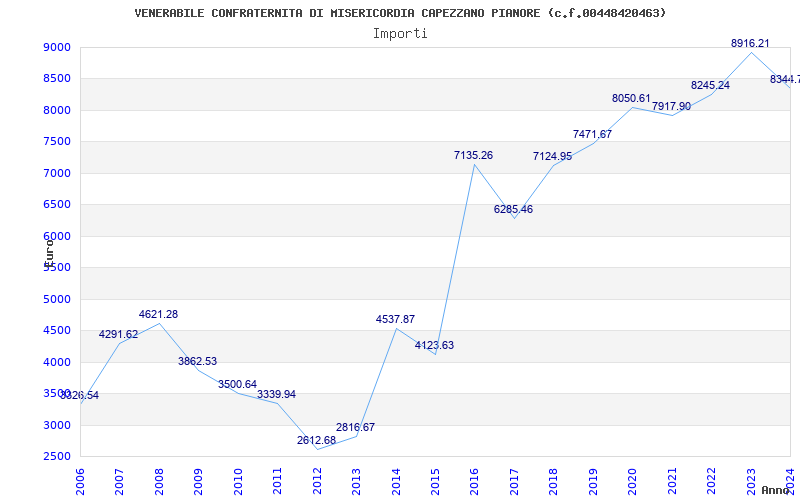Viewport: 800px width, 500px height.
Task: Click x-axis year 2023
Action: pos(752,482)
